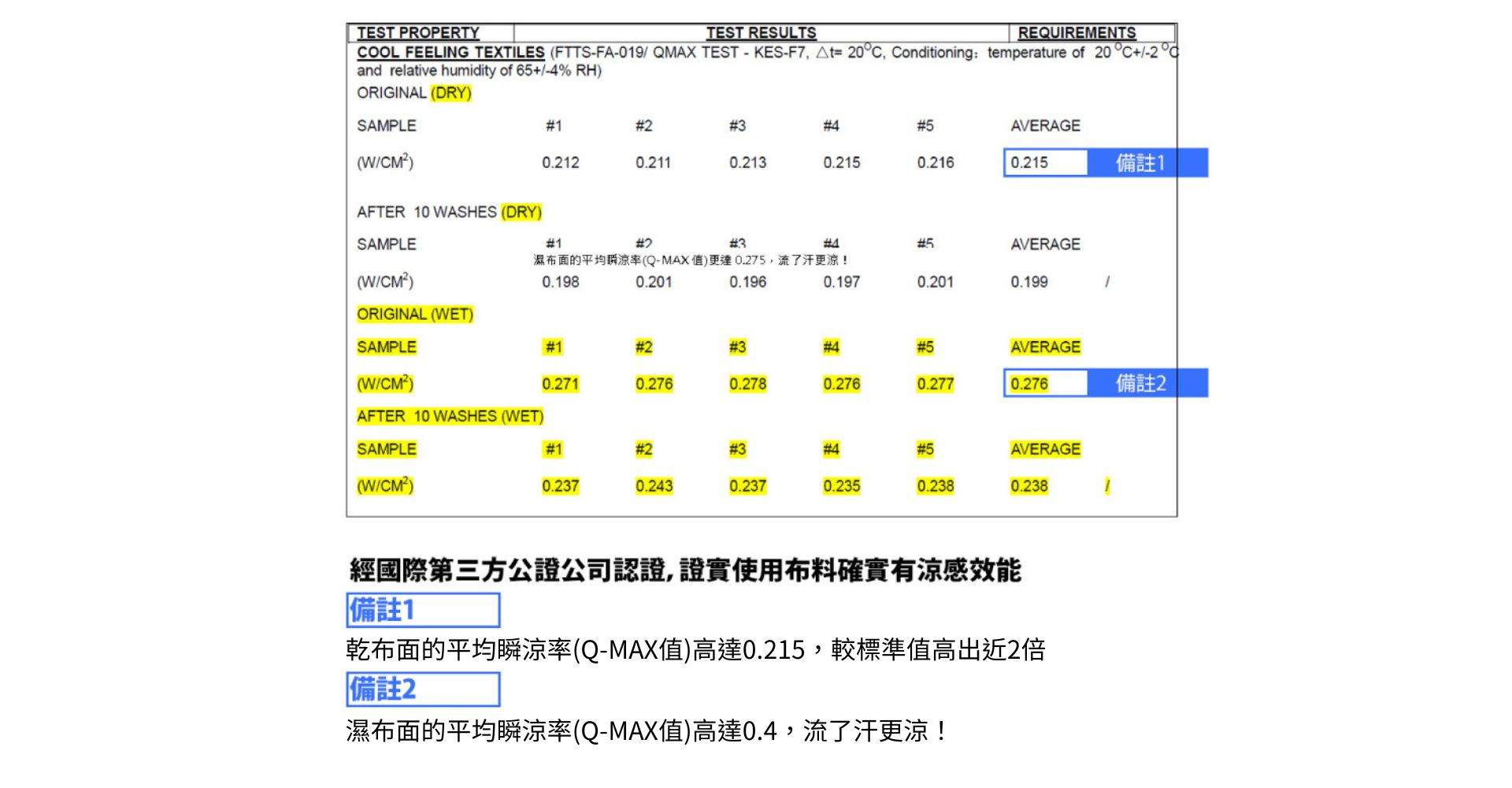Select the blue-boxed average value 0.215
The height and width of the screenshot is (788, 1512).
(1029, 163)
